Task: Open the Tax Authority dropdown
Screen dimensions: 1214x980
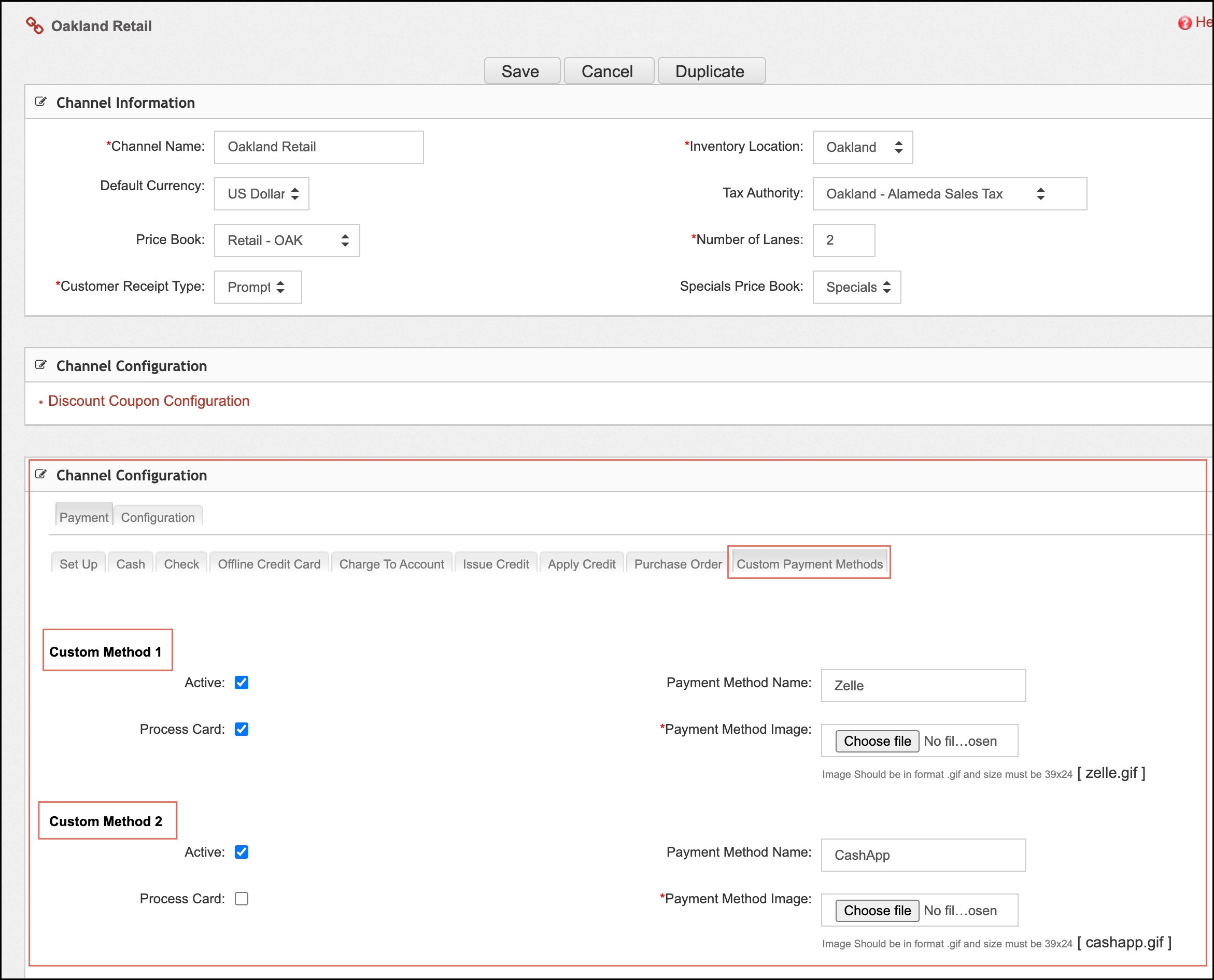Action: pyautogui.click(x=949, y=194)
